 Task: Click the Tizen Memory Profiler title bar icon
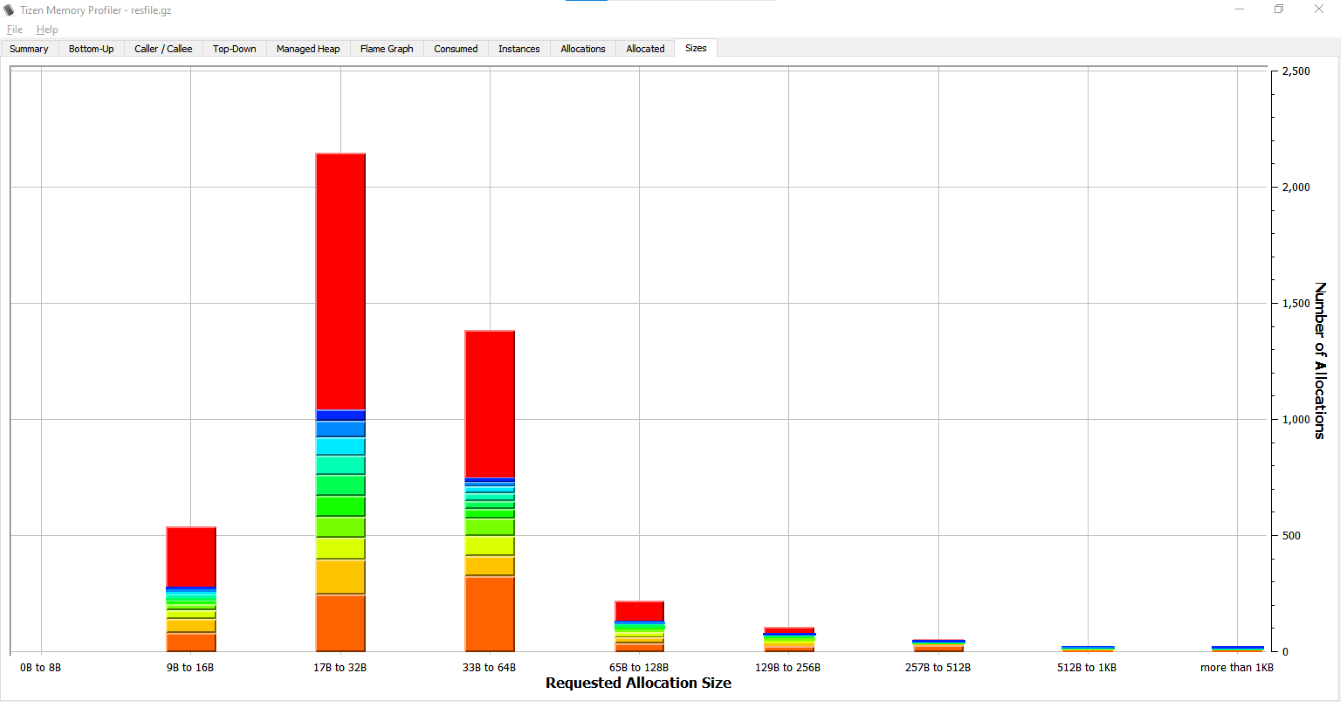(8, 9)
